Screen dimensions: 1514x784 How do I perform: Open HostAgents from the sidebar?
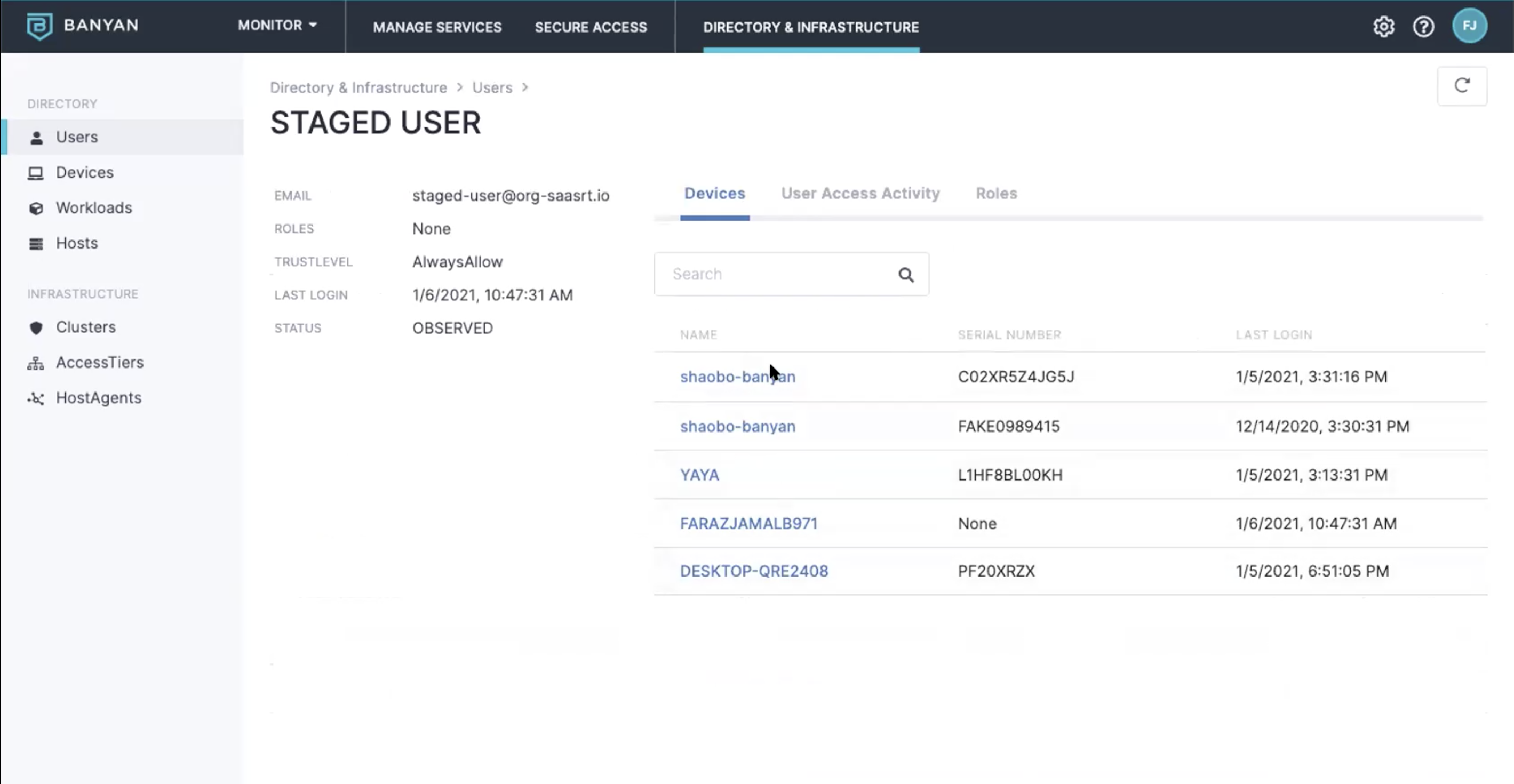pos(98,398)
